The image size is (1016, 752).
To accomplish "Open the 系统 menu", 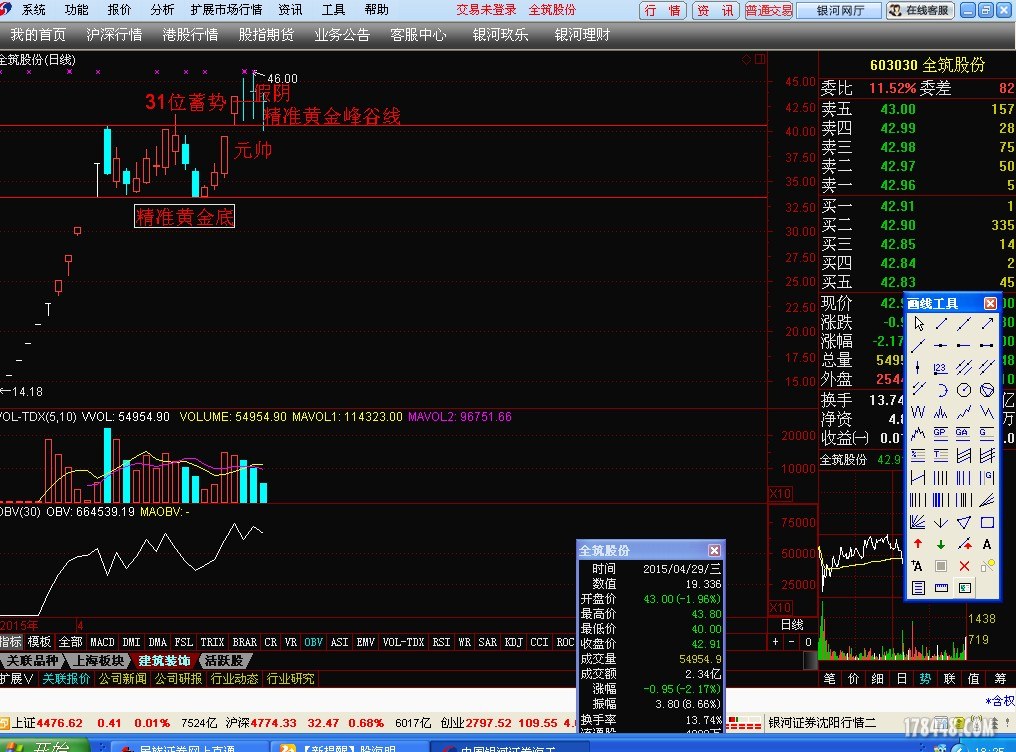I will tap(33, 10).
